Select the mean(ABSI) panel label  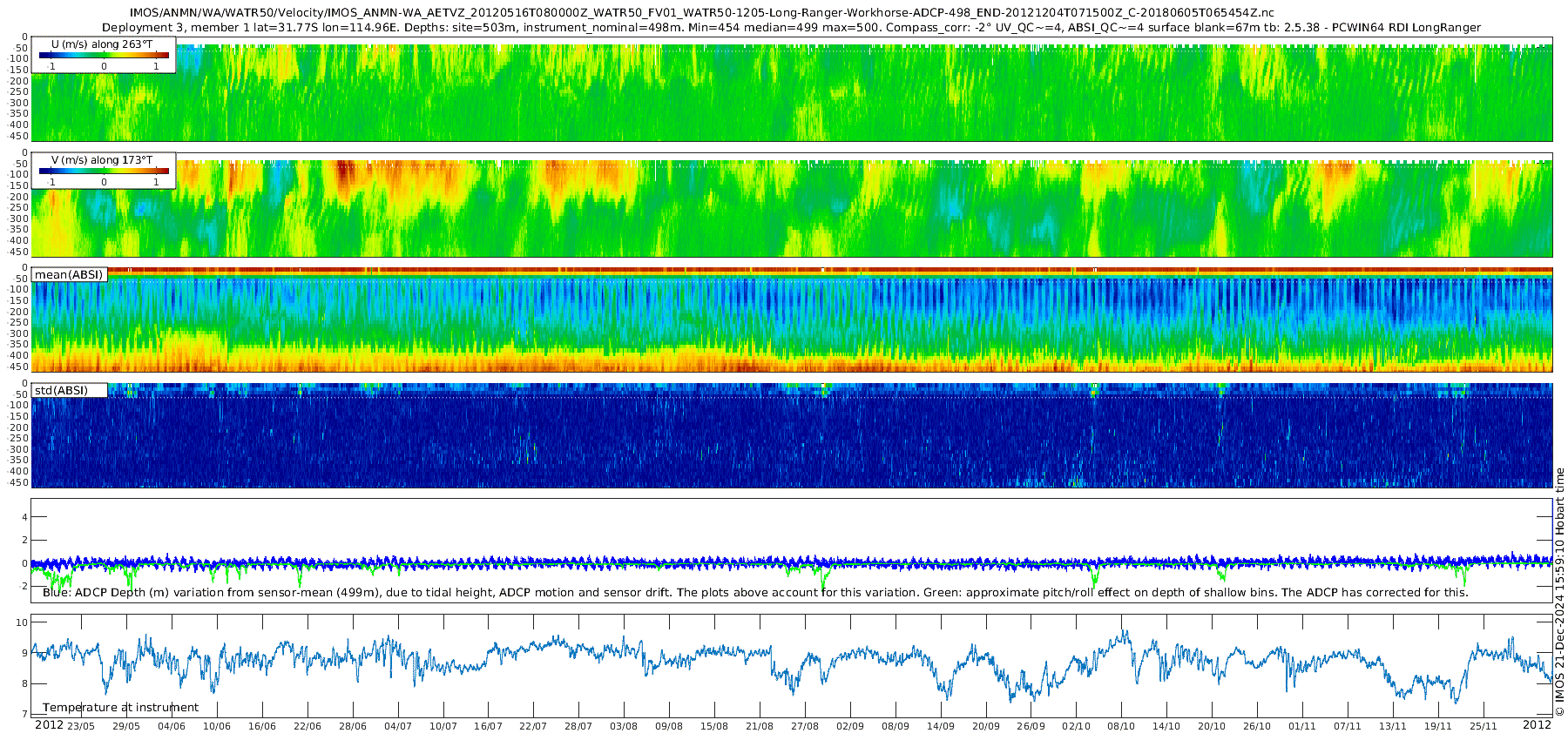69,275
